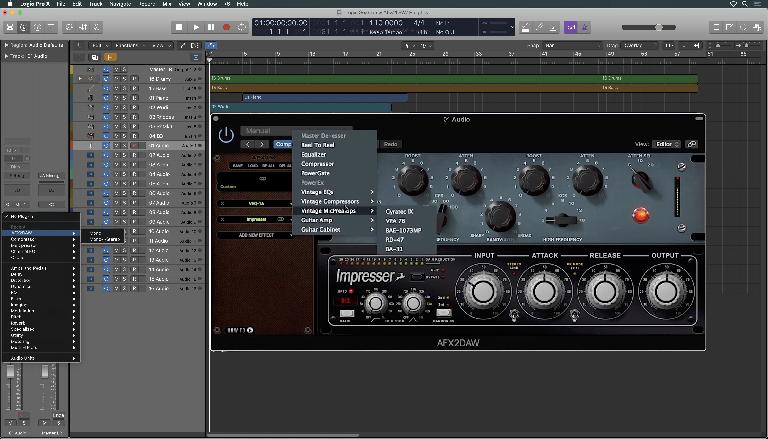The width and height of the screenshot is (768, 439).
Task: Open the Audio Units plugin submenu
Action: click(41, 358)
